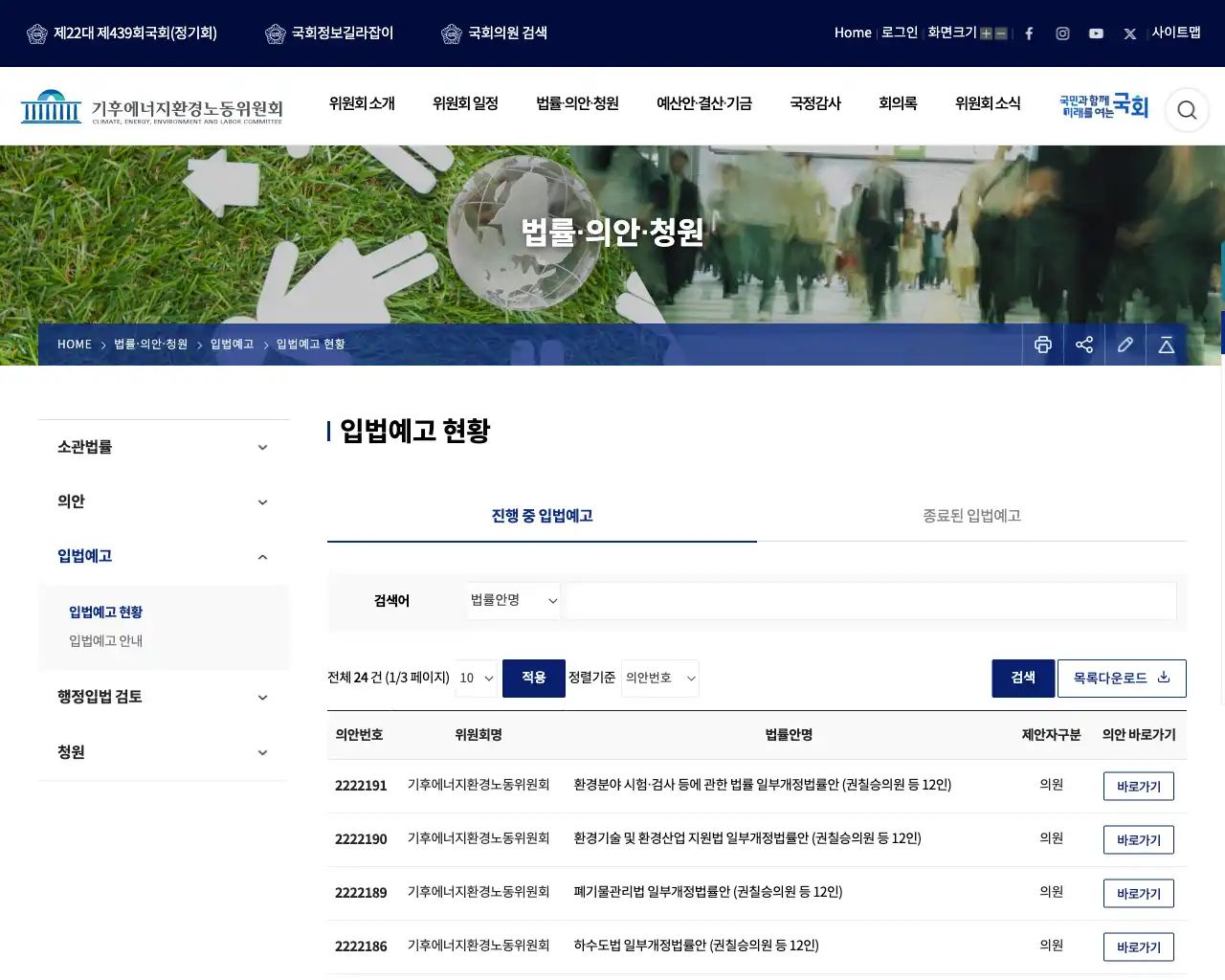
Task: Open 입법예고 안내 in the sidebar
Action: coord(105,641)
